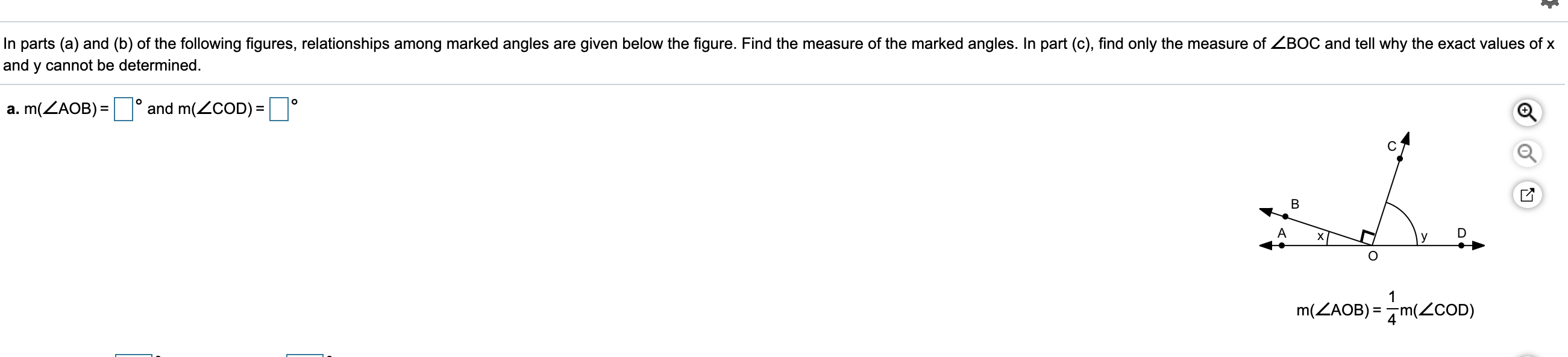The width and height of the screenshot is (1568, 357).
Task: Click the angle label y
Action: (x=1425, y=236)
